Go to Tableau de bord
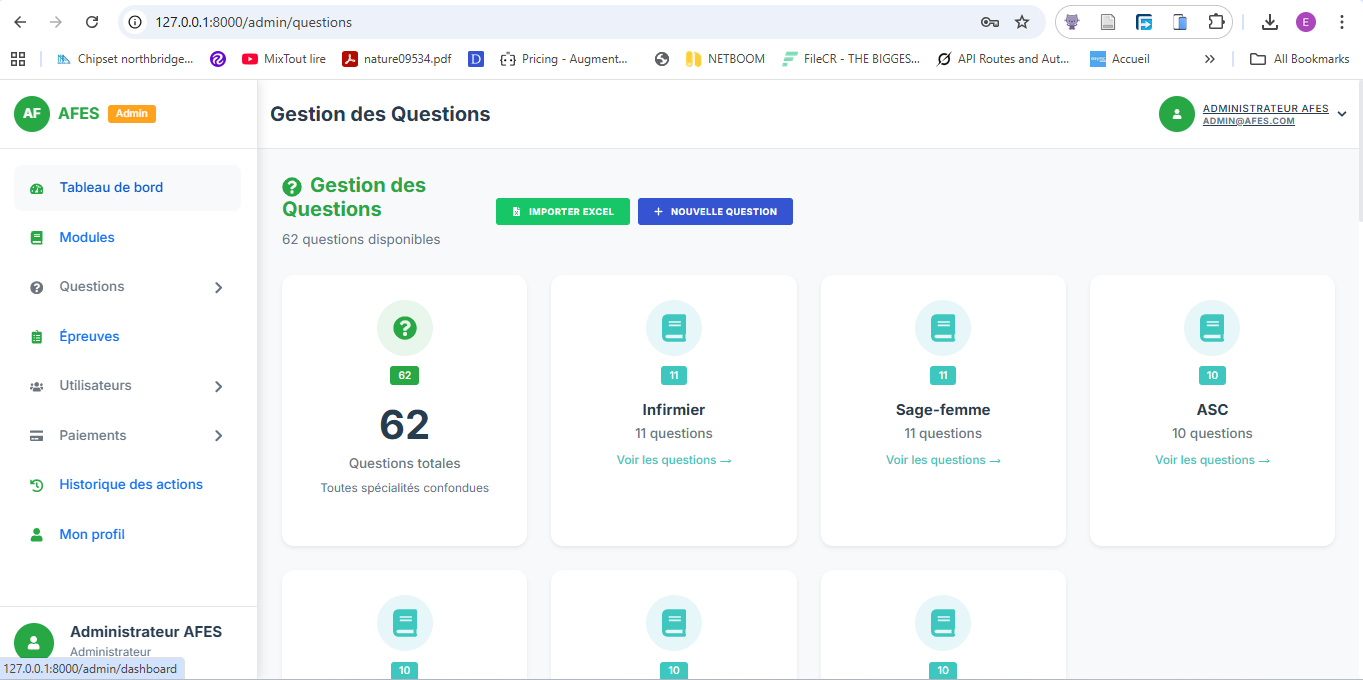 click(x=111, y=188)
